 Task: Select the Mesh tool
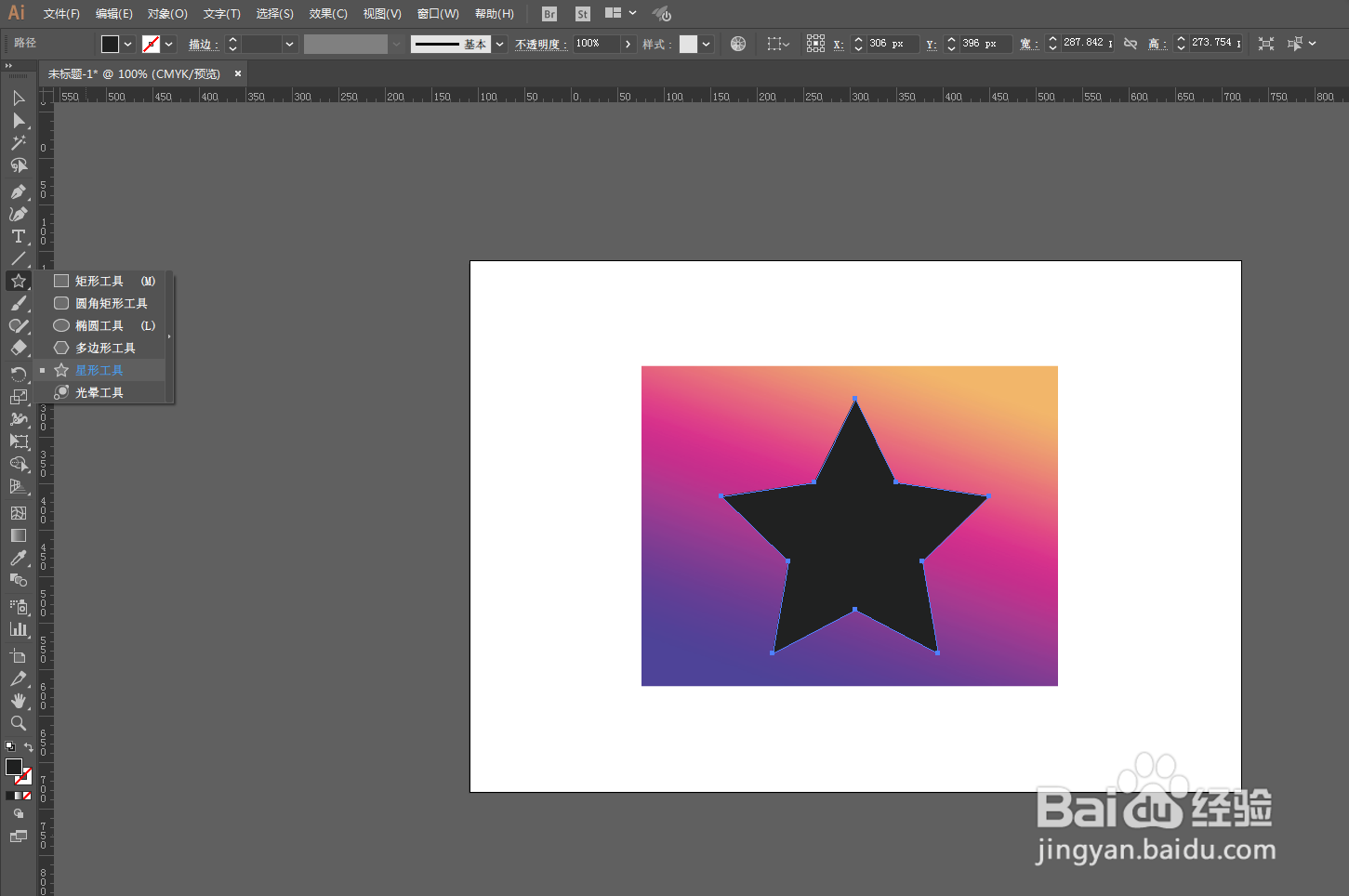tap(18, 513)
